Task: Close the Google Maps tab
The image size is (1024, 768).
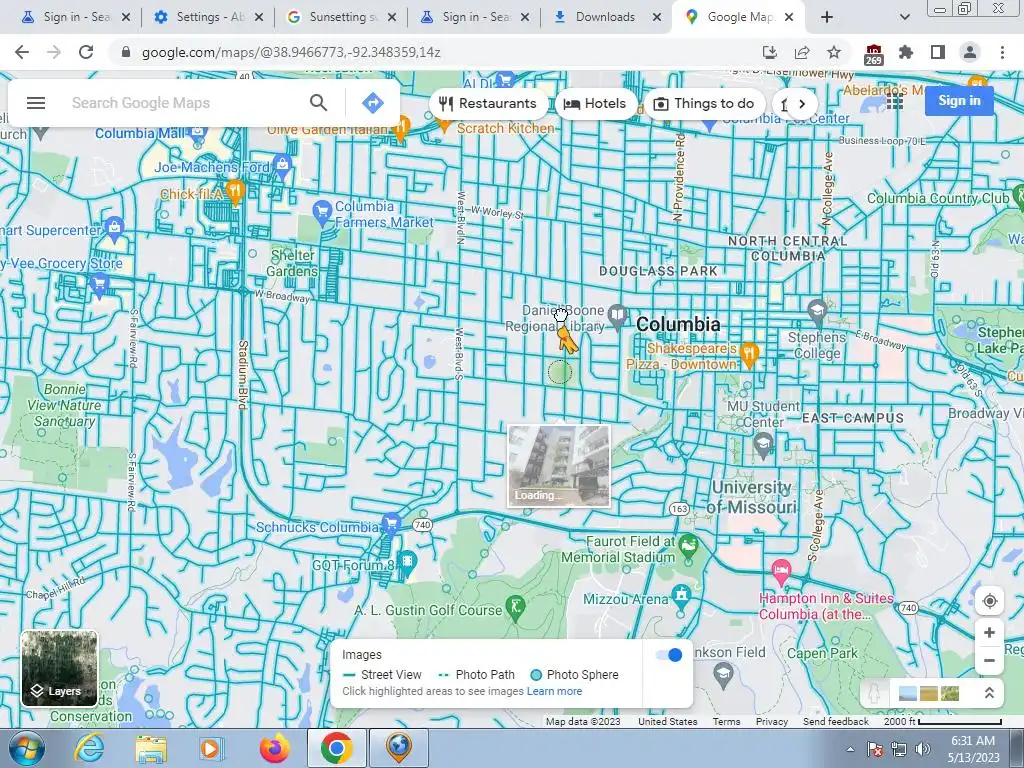Action: click(789, 17)
